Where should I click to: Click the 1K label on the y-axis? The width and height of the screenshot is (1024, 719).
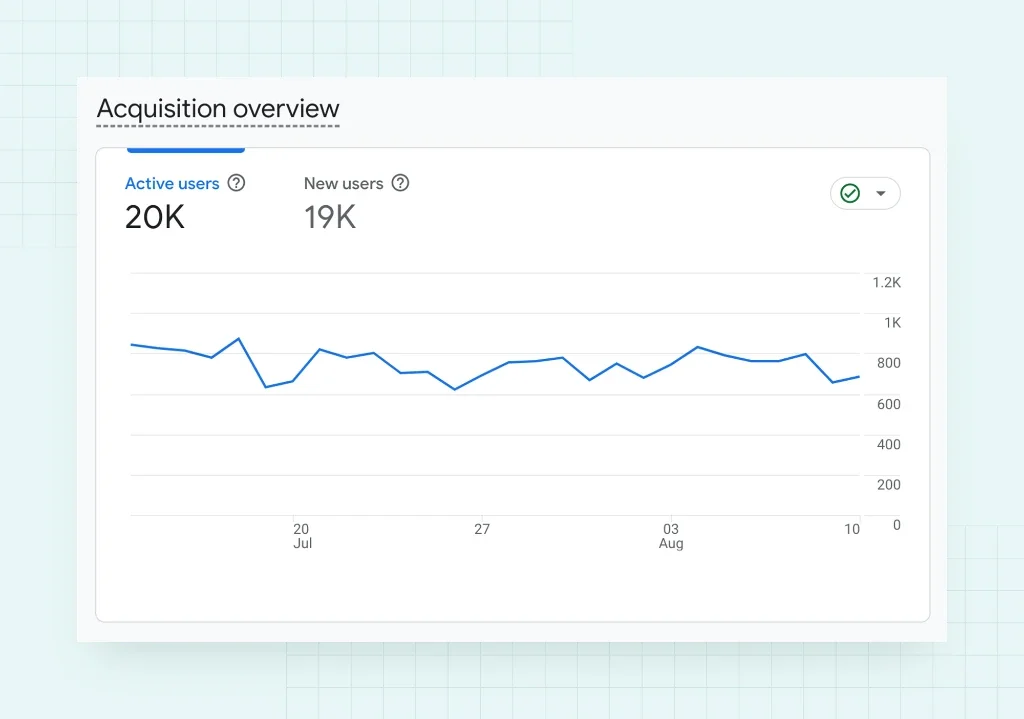(x=891, y=323)
